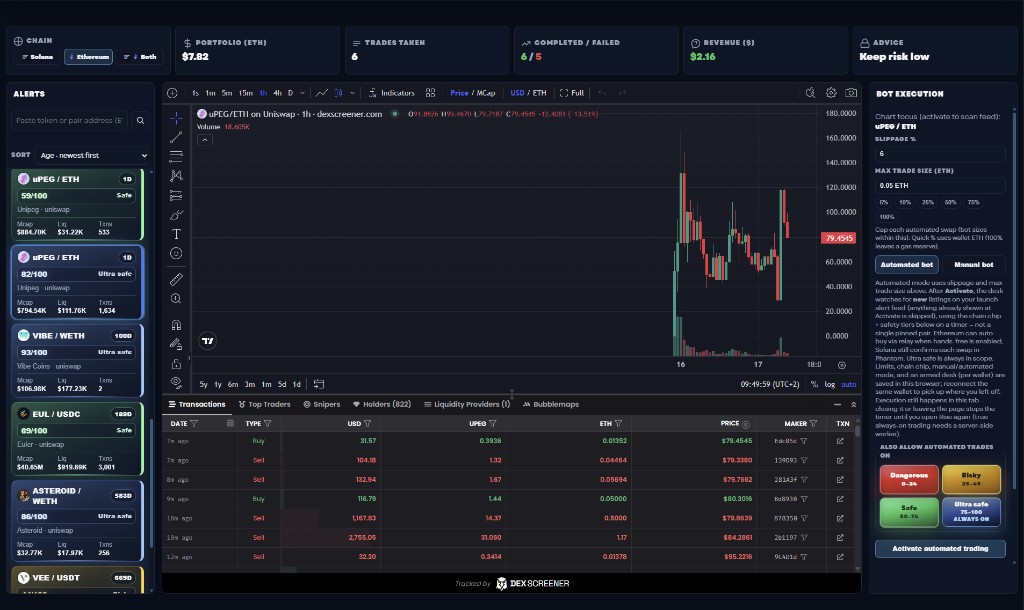Activate automated trading

pos(940,548)
